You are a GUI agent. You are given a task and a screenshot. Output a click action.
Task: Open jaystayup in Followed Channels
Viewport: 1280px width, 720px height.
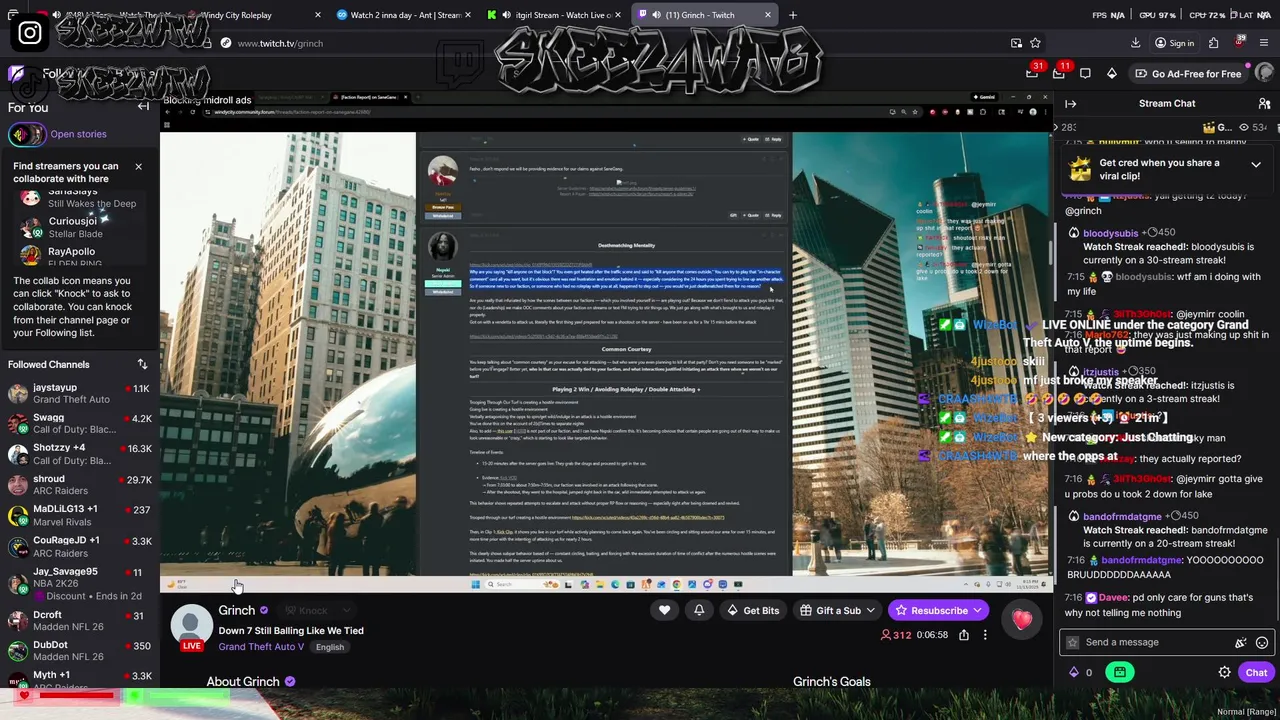click(79, 393)
